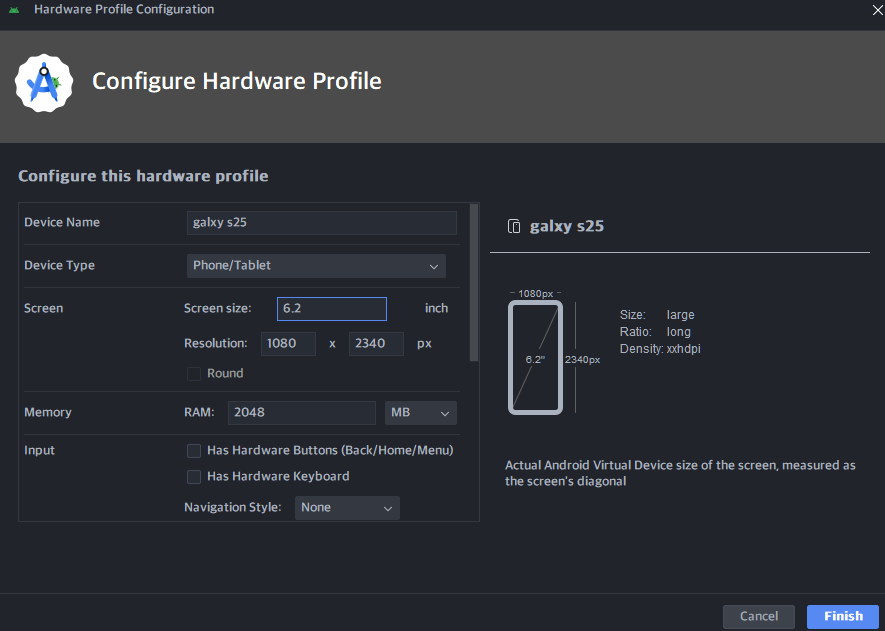Click the Device Name label

62,222
